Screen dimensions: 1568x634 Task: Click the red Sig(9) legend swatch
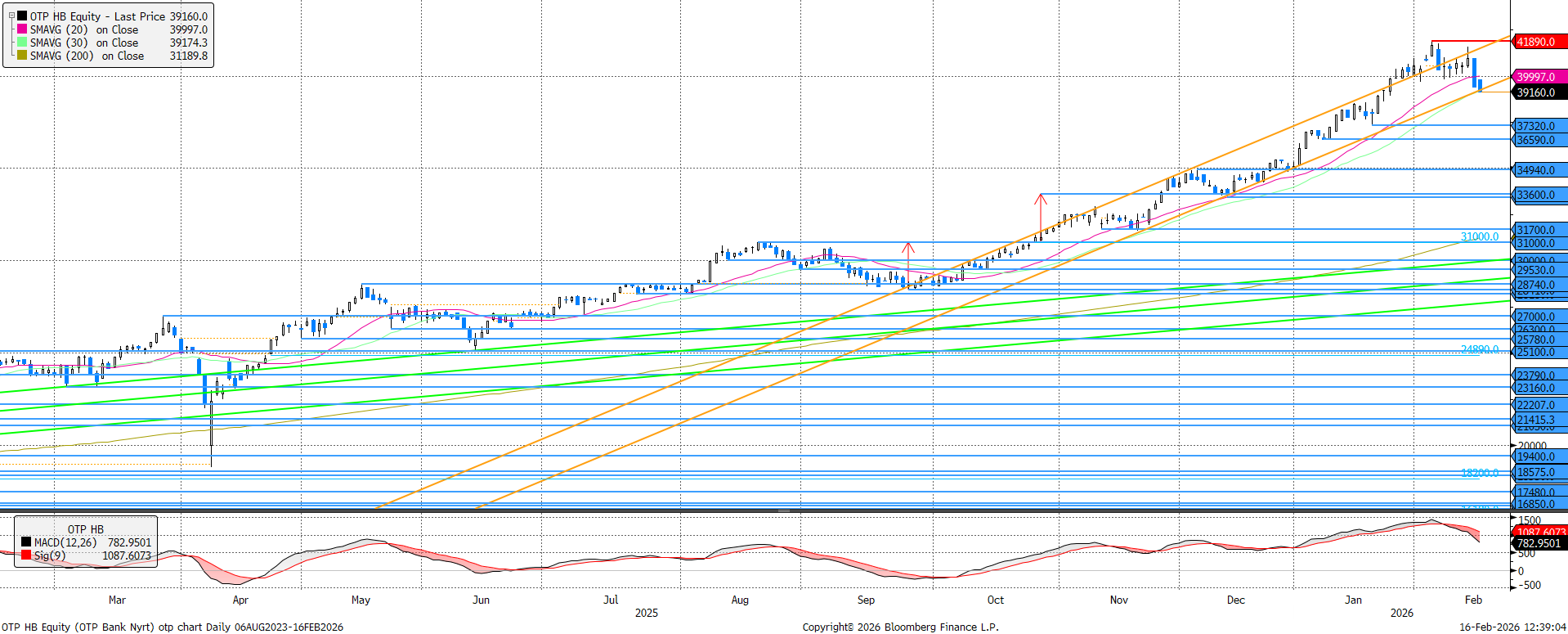[26, 555]
